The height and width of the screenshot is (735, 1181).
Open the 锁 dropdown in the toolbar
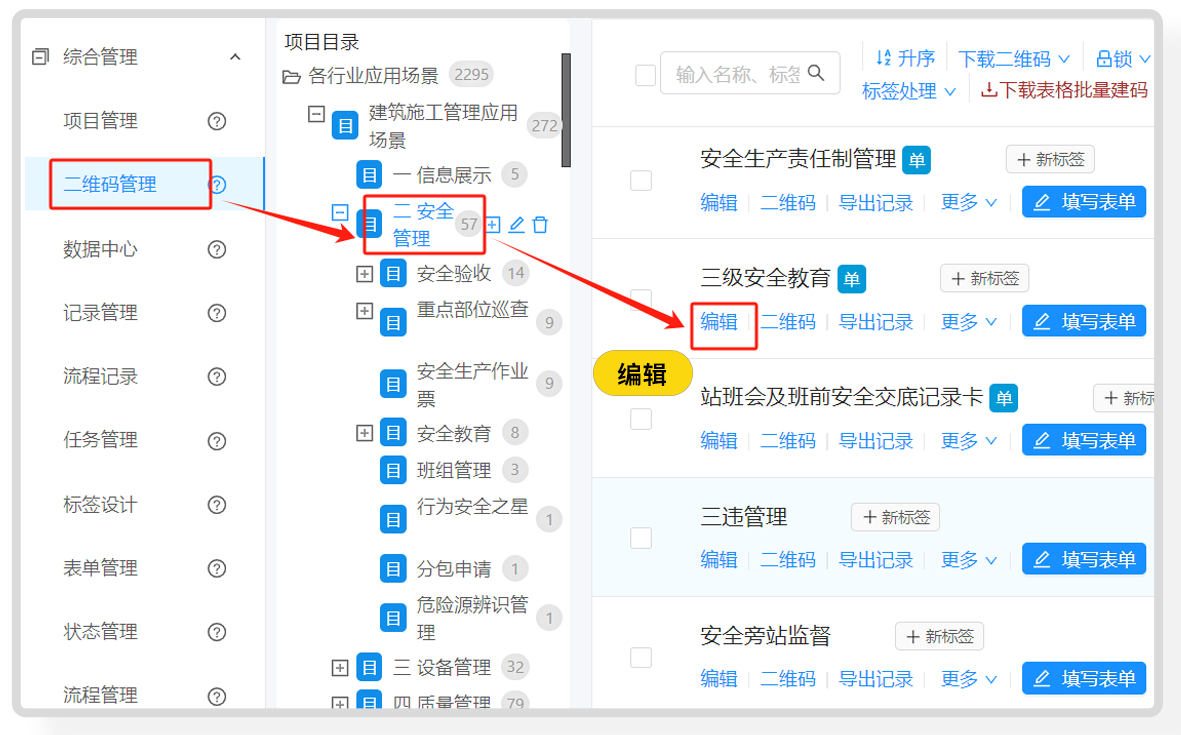pyautogui.click(x=1122, y=59)
